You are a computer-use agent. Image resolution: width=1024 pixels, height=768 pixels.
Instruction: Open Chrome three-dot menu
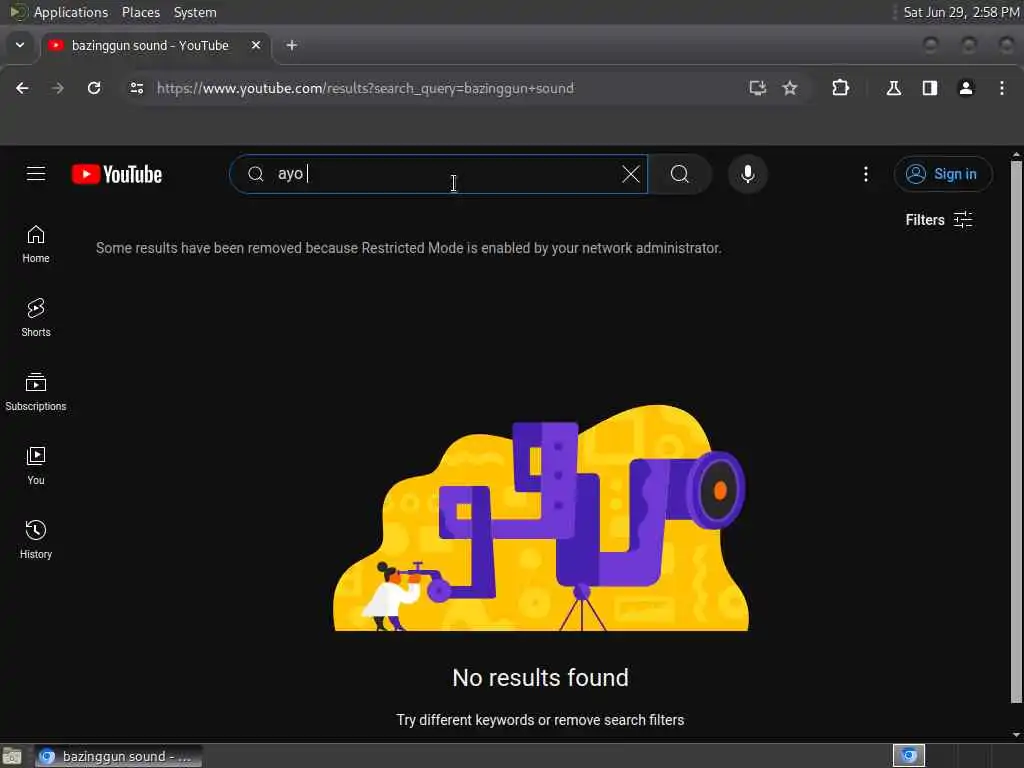click(x=1002, y=88)
